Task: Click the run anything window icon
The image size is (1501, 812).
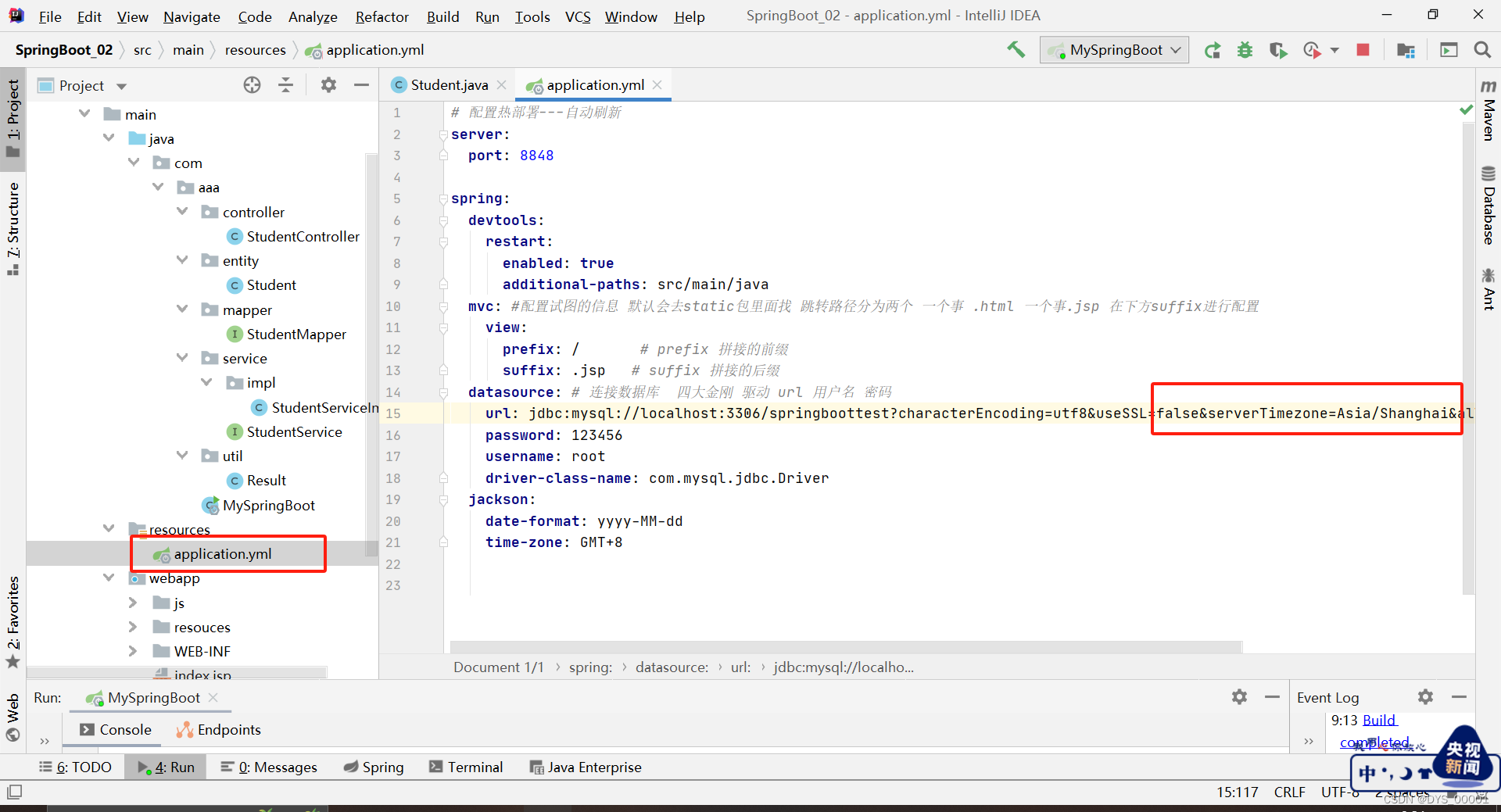Action: [x=1449, y=50]
